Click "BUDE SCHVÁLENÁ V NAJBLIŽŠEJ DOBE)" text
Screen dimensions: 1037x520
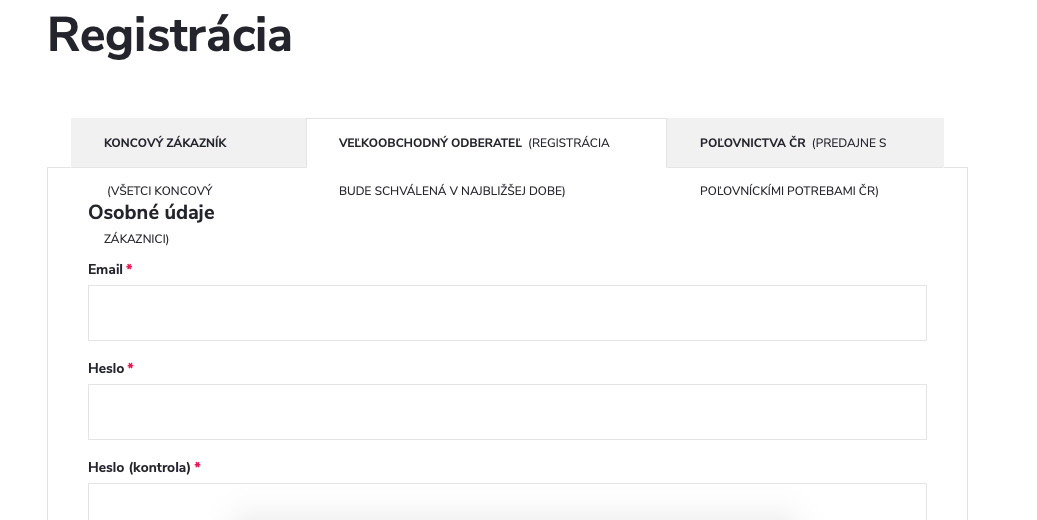point(452,191)
